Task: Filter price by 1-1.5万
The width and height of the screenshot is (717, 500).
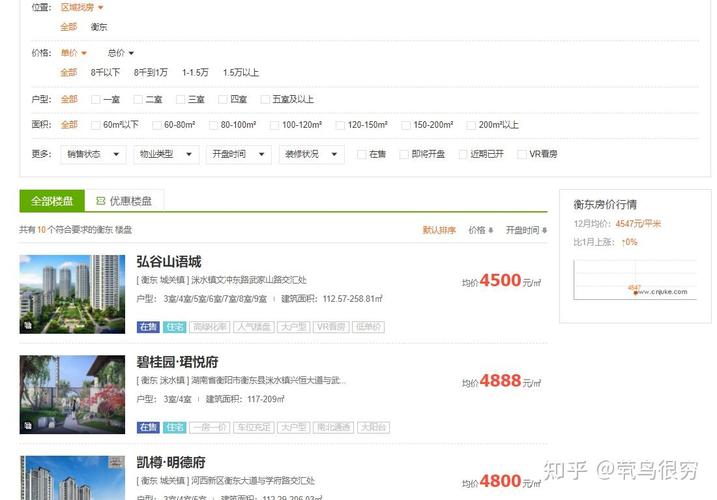Action: (195, 73)
